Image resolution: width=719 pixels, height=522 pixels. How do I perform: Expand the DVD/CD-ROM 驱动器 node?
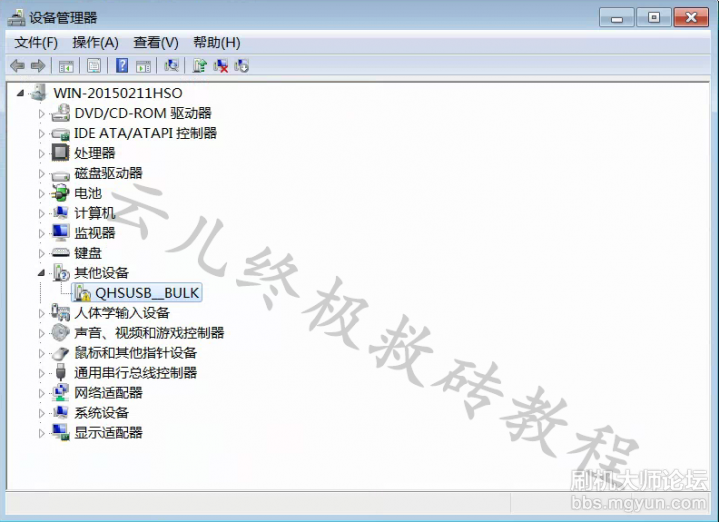(x=42, y=113)
